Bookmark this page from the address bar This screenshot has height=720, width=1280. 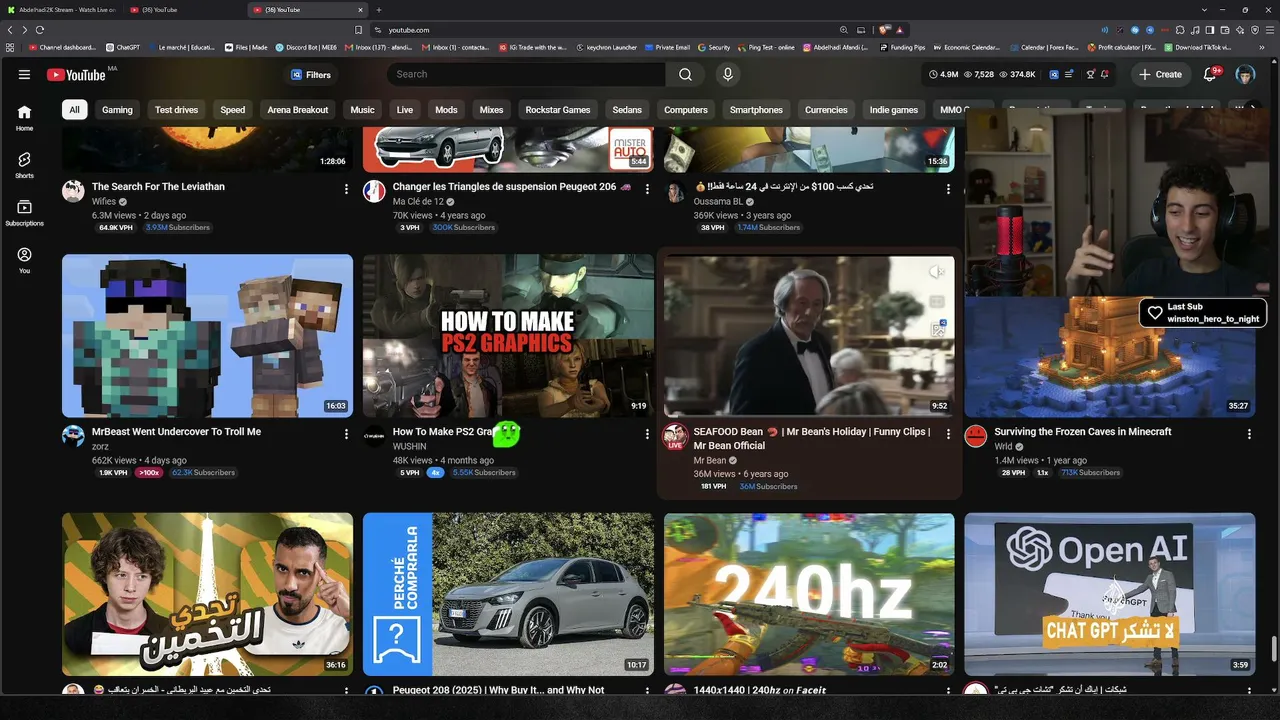[x=359, y=30]
